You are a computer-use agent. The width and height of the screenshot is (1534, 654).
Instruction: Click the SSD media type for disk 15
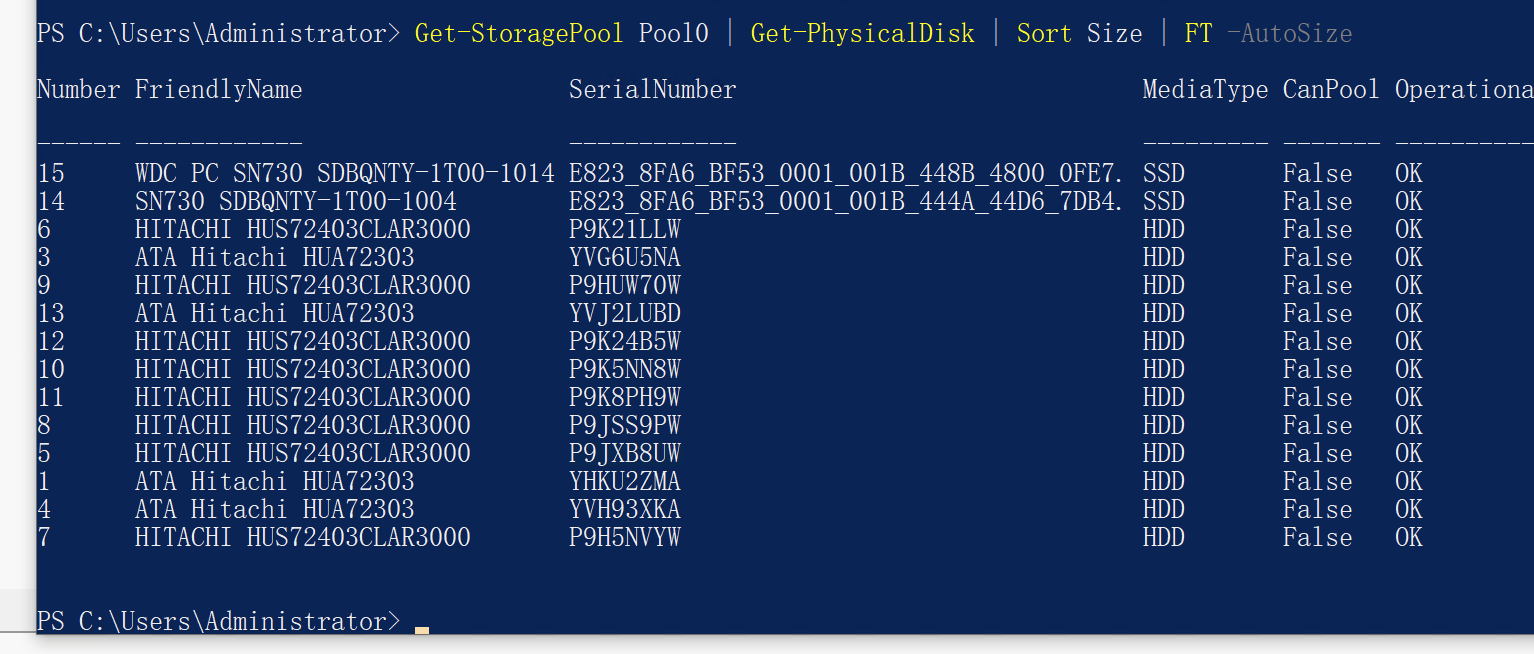(1163, 174)
